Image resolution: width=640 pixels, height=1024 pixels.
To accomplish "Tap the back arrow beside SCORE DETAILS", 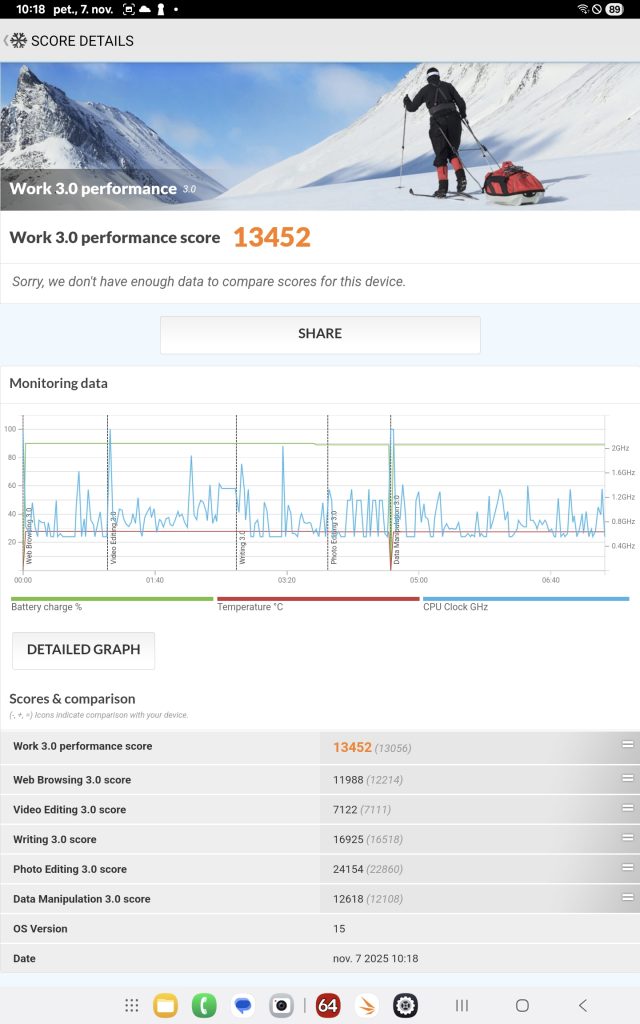I will [x=8, y=41].
